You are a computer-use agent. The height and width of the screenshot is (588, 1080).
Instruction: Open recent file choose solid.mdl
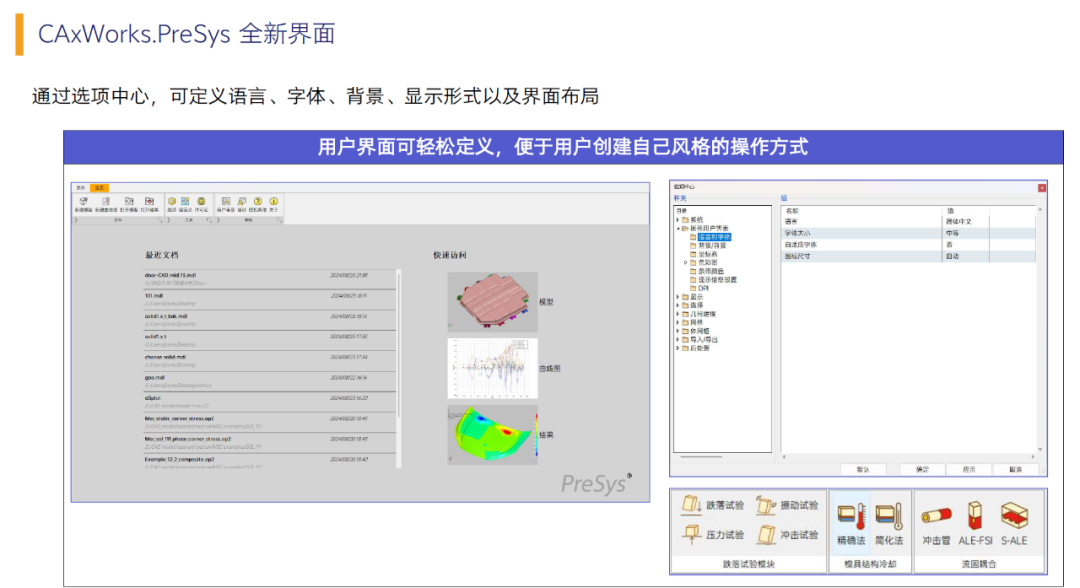pos(270,361)
